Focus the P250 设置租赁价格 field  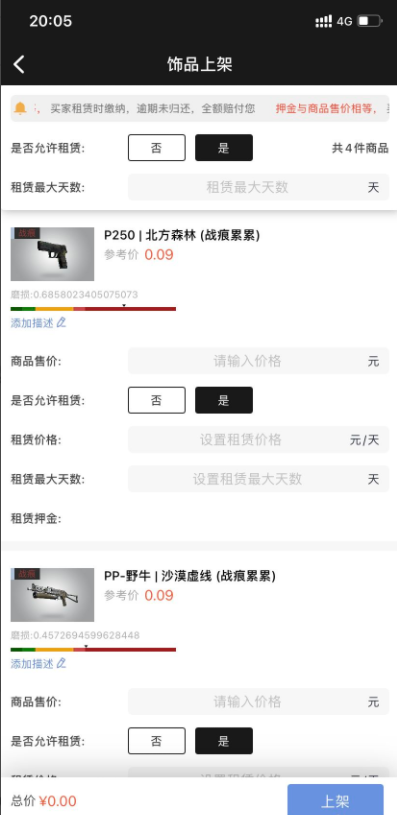(x=258, y=440)
